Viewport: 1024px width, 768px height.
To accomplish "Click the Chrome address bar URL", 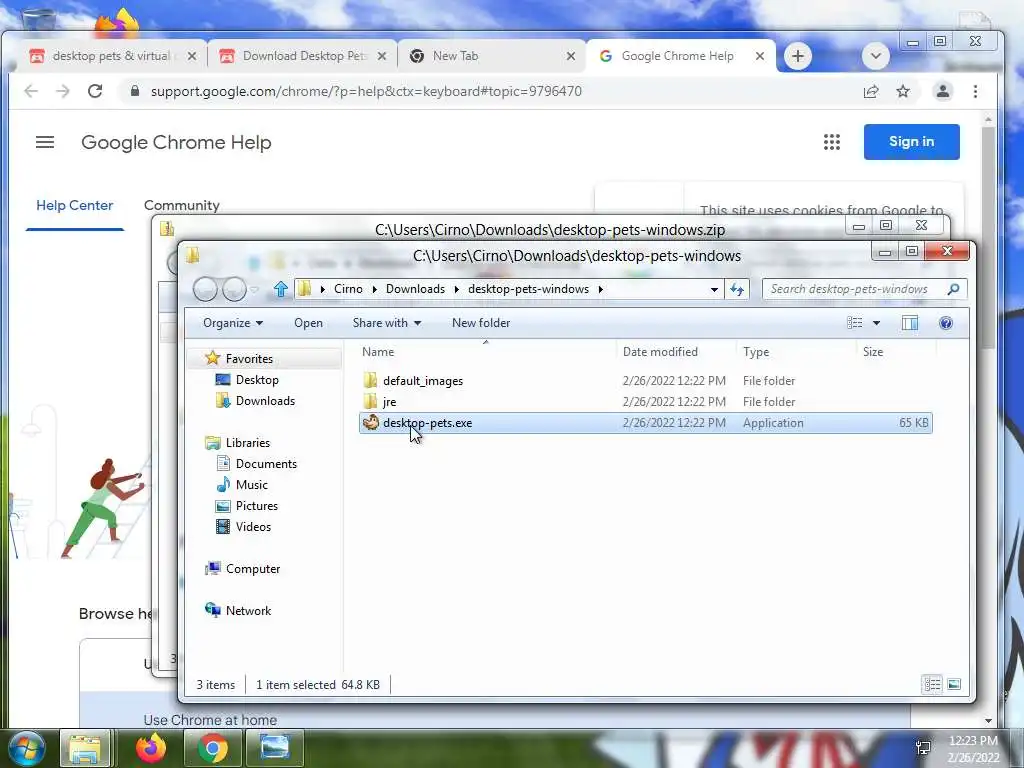I will point(366,91).
